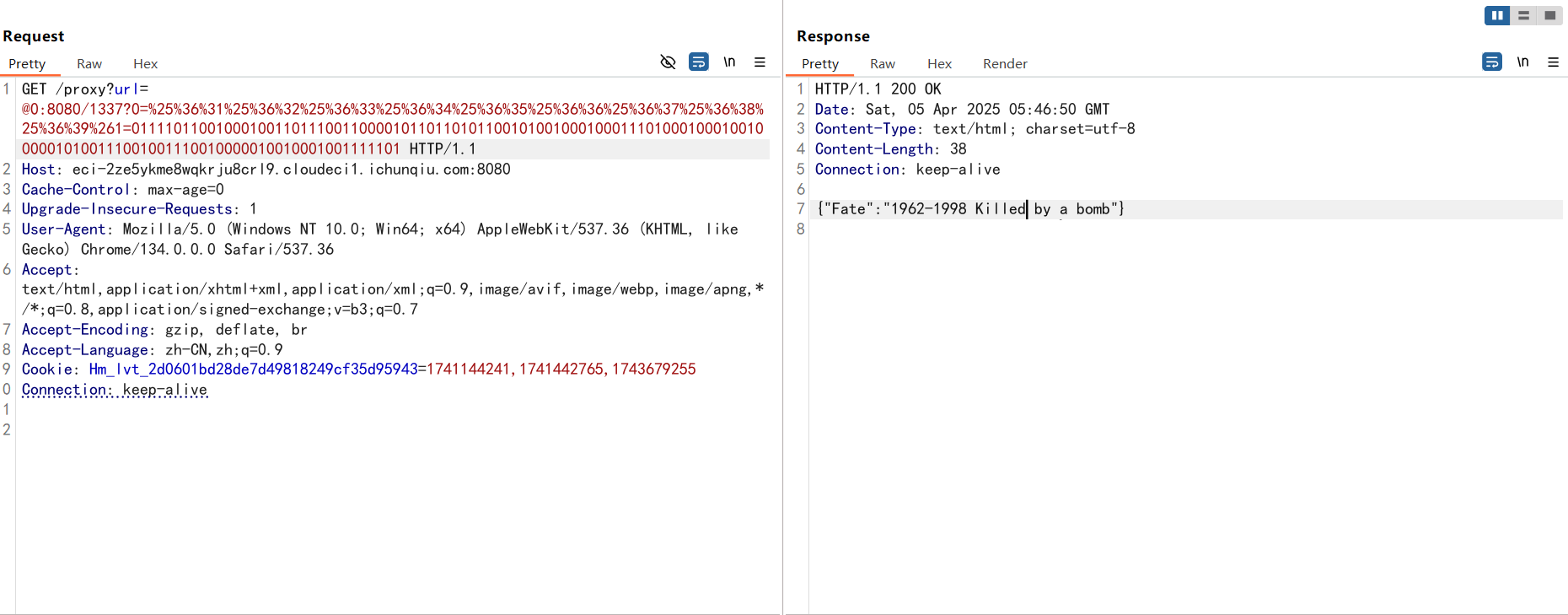Toggle word wrap icon in Request panel
The image size is (1568, 615).
coord(698,62)
